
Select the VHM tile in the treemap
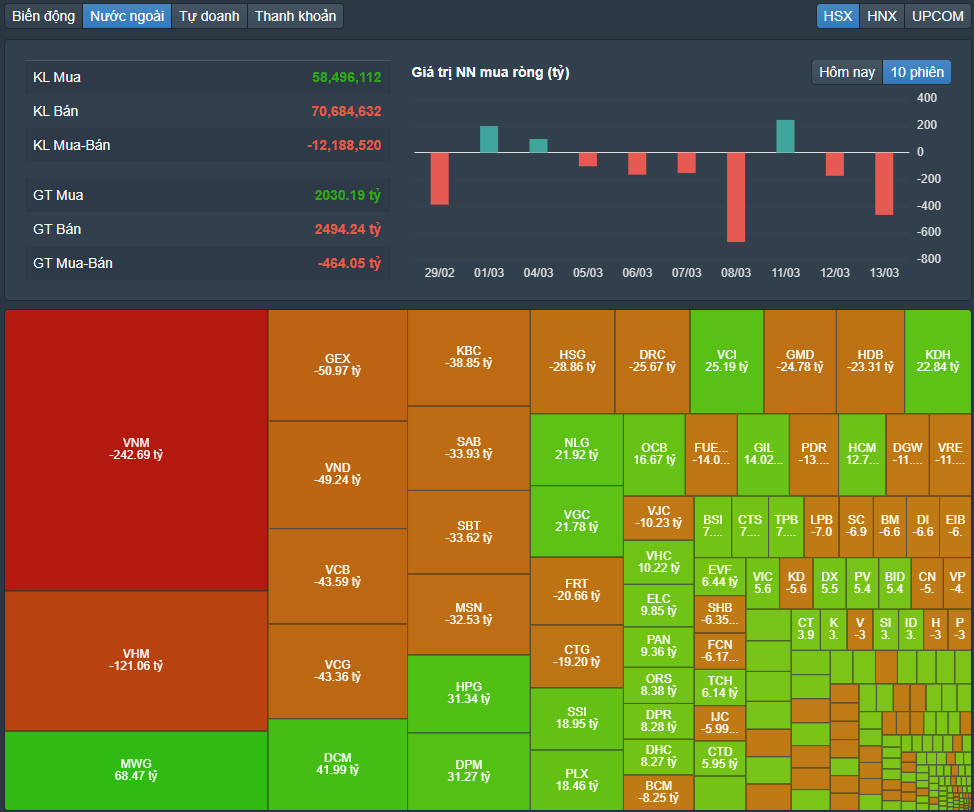pyautogui.click(x=136, y=660)
